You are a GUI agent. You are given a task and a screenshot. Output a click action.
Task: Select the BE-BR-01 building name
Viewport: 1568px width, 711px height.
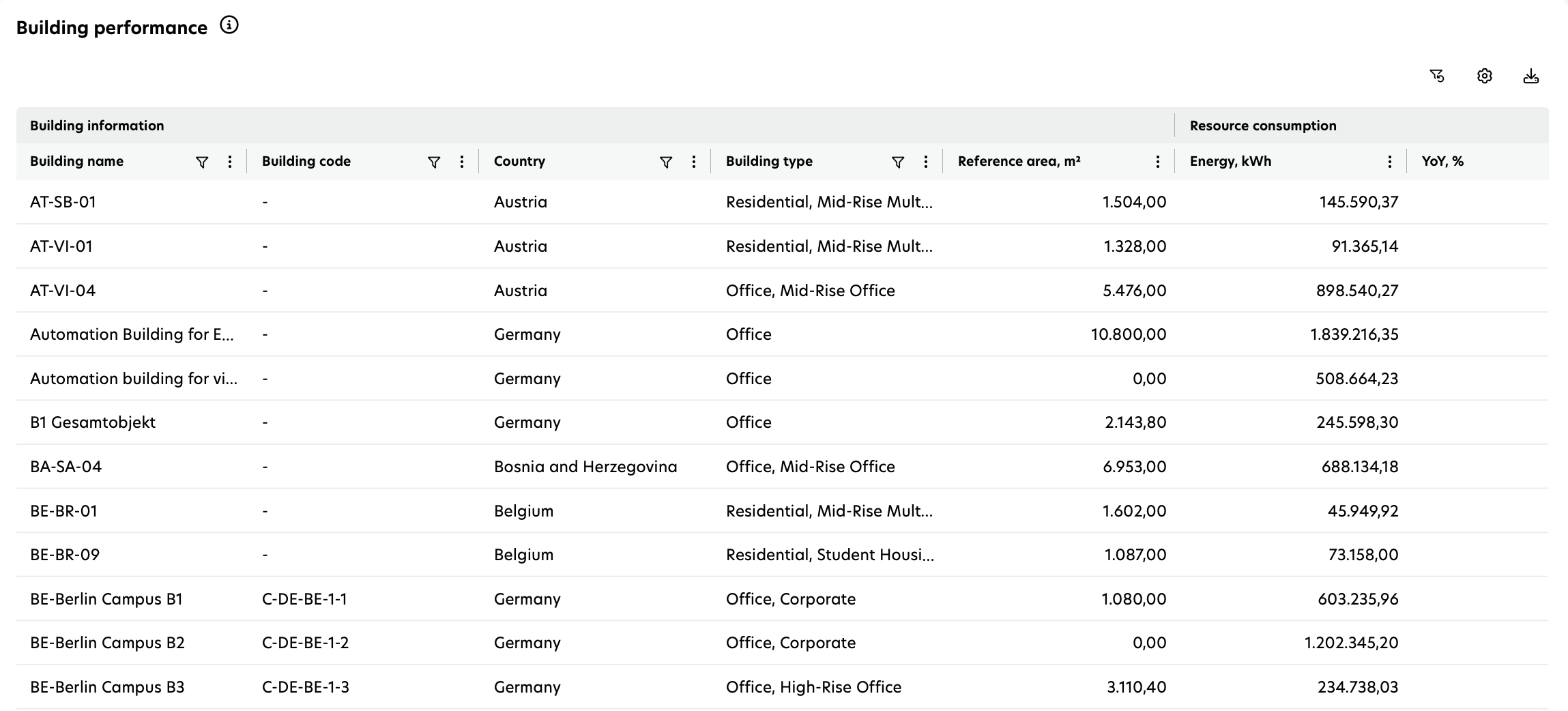tap(64, 511)
